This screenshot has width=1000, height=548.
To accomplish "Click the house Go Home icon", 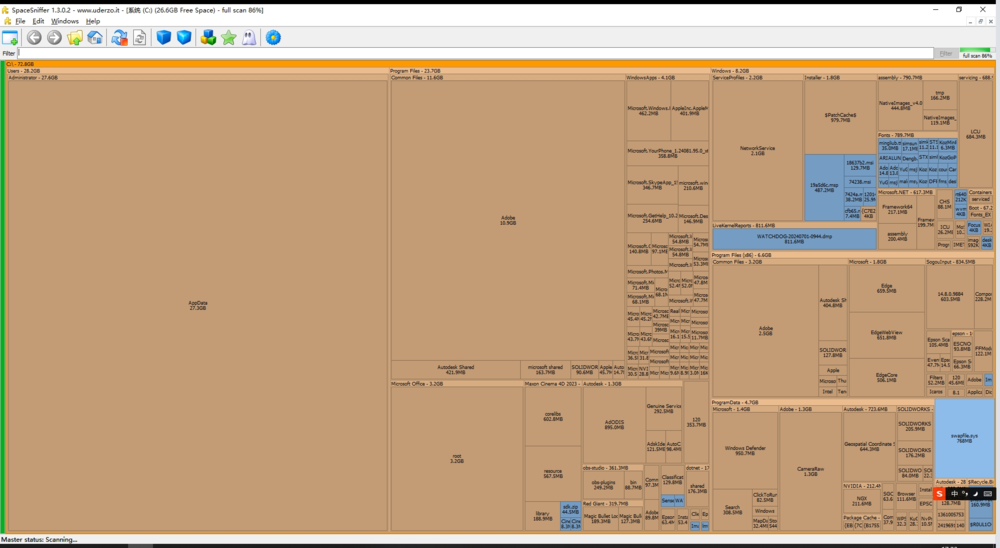I will coord(95,38).
